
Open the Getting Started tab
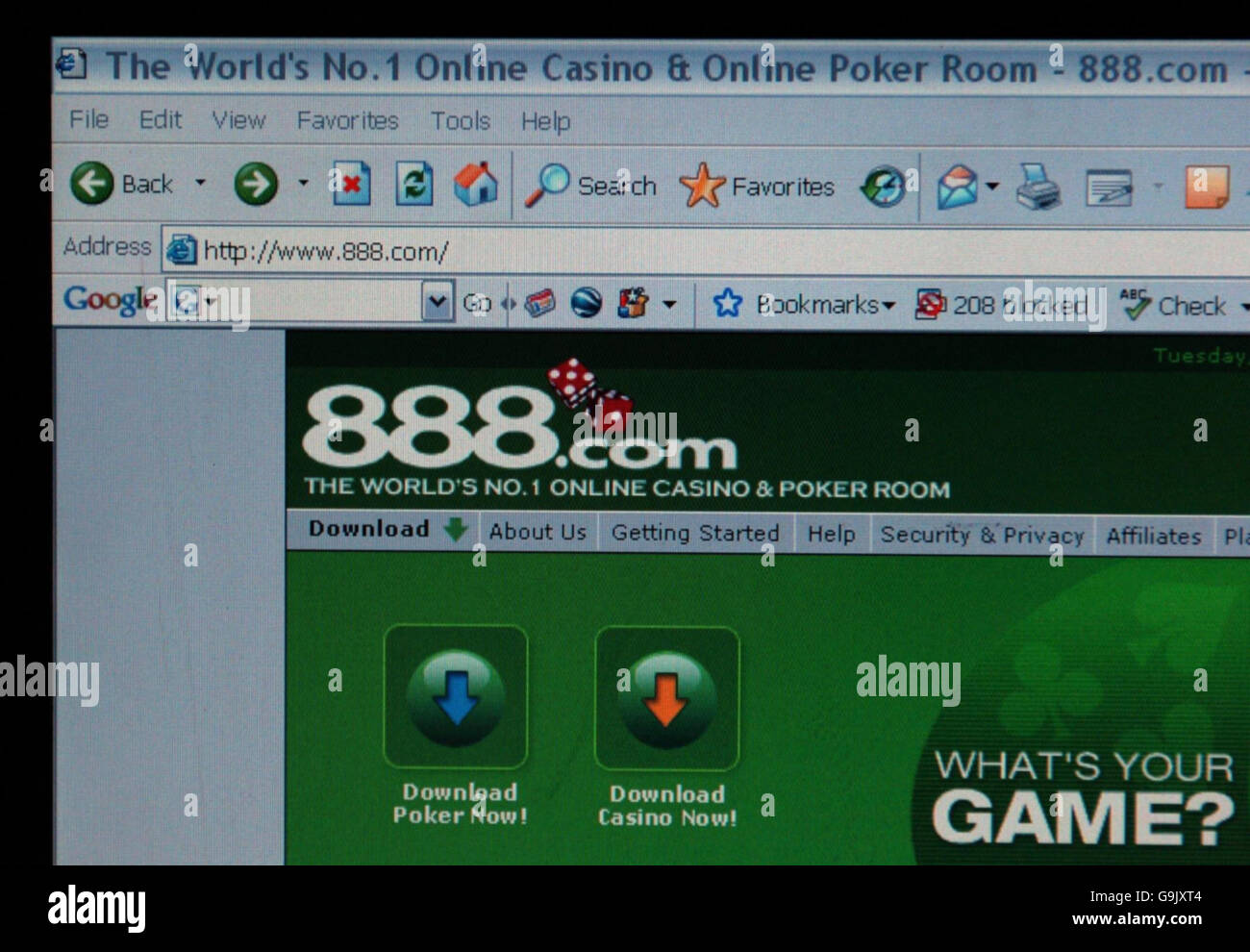695,533
